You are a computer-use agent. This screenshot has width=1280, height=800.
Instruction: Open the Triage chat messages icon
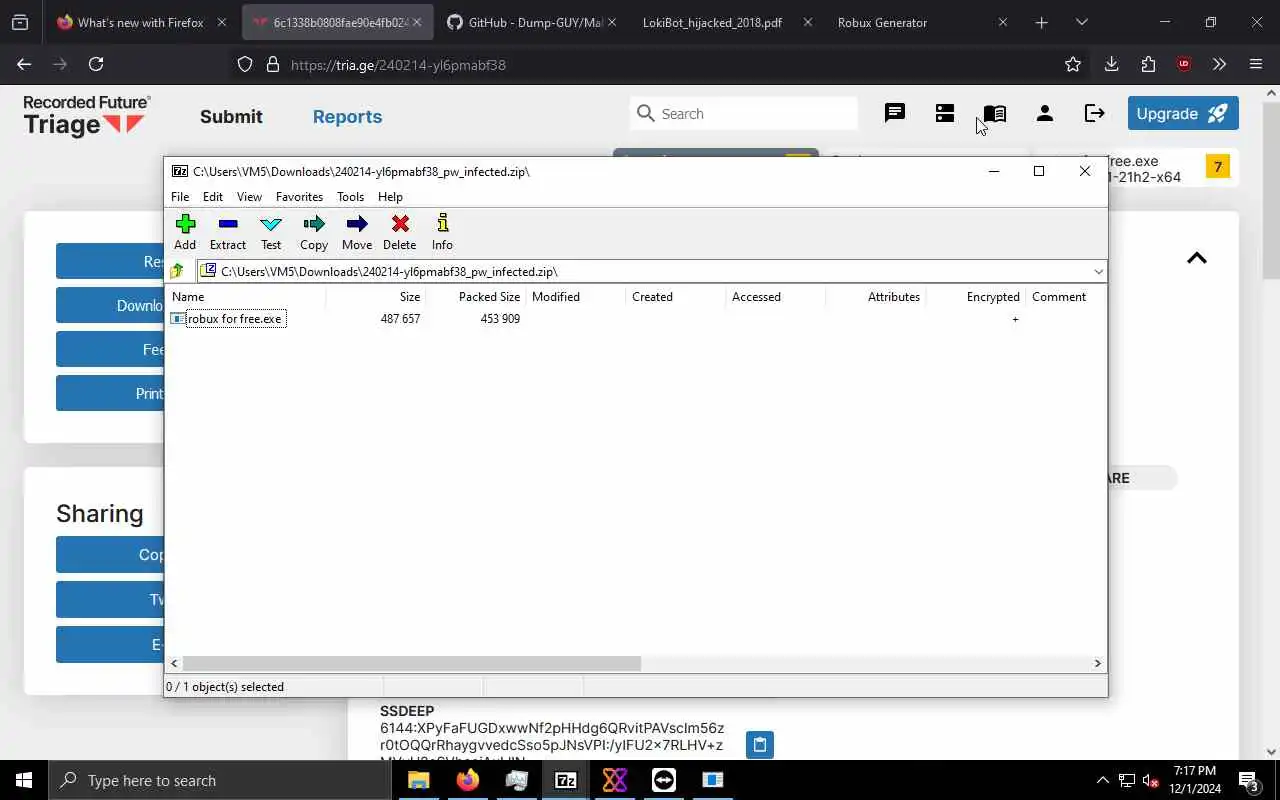895,113
